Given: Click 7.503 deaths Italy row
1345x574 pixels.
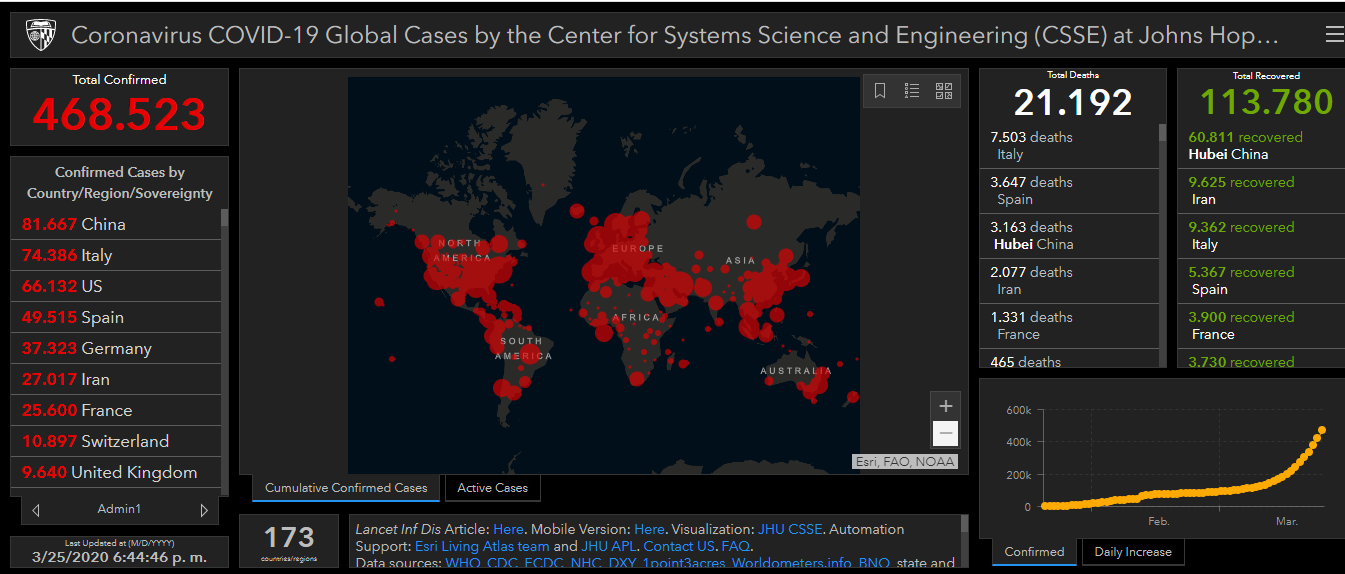Looking at the screenshot, I should [1069, 146].
